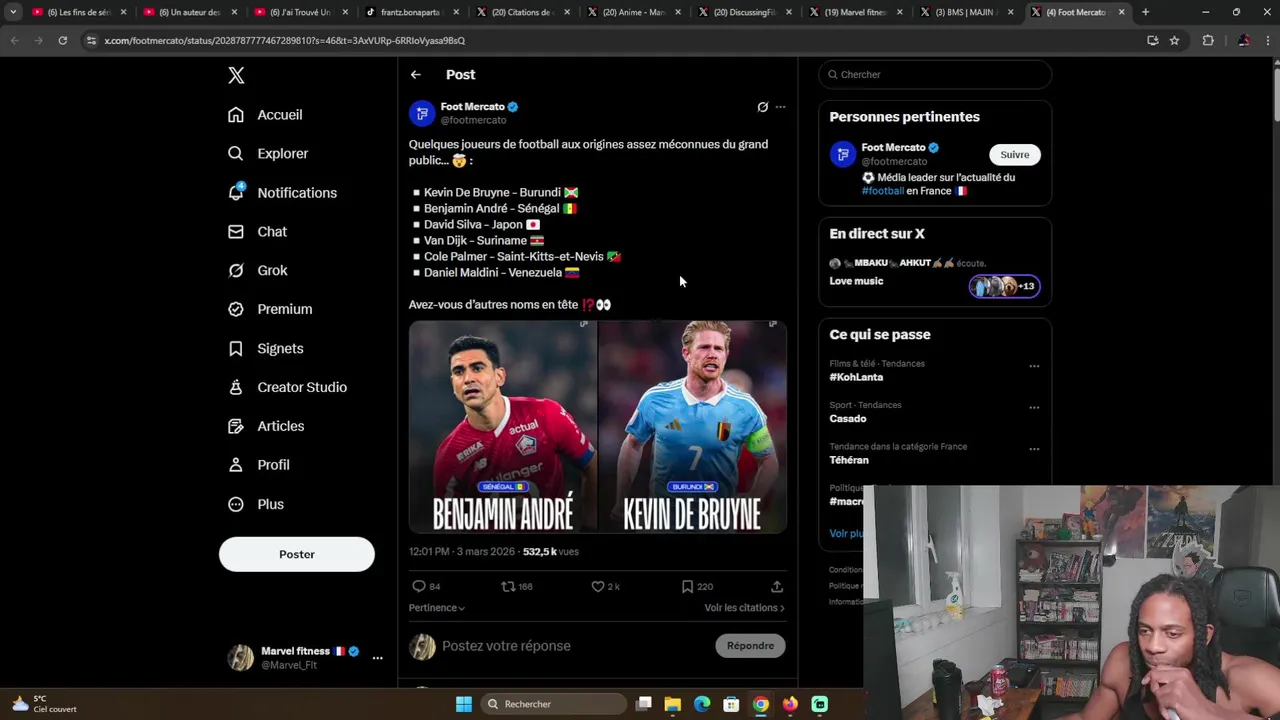1280x720 pixels.
Task: Expand the Pertinence sort dropdown
Action: pyautogui.click(x=437, y=608)
